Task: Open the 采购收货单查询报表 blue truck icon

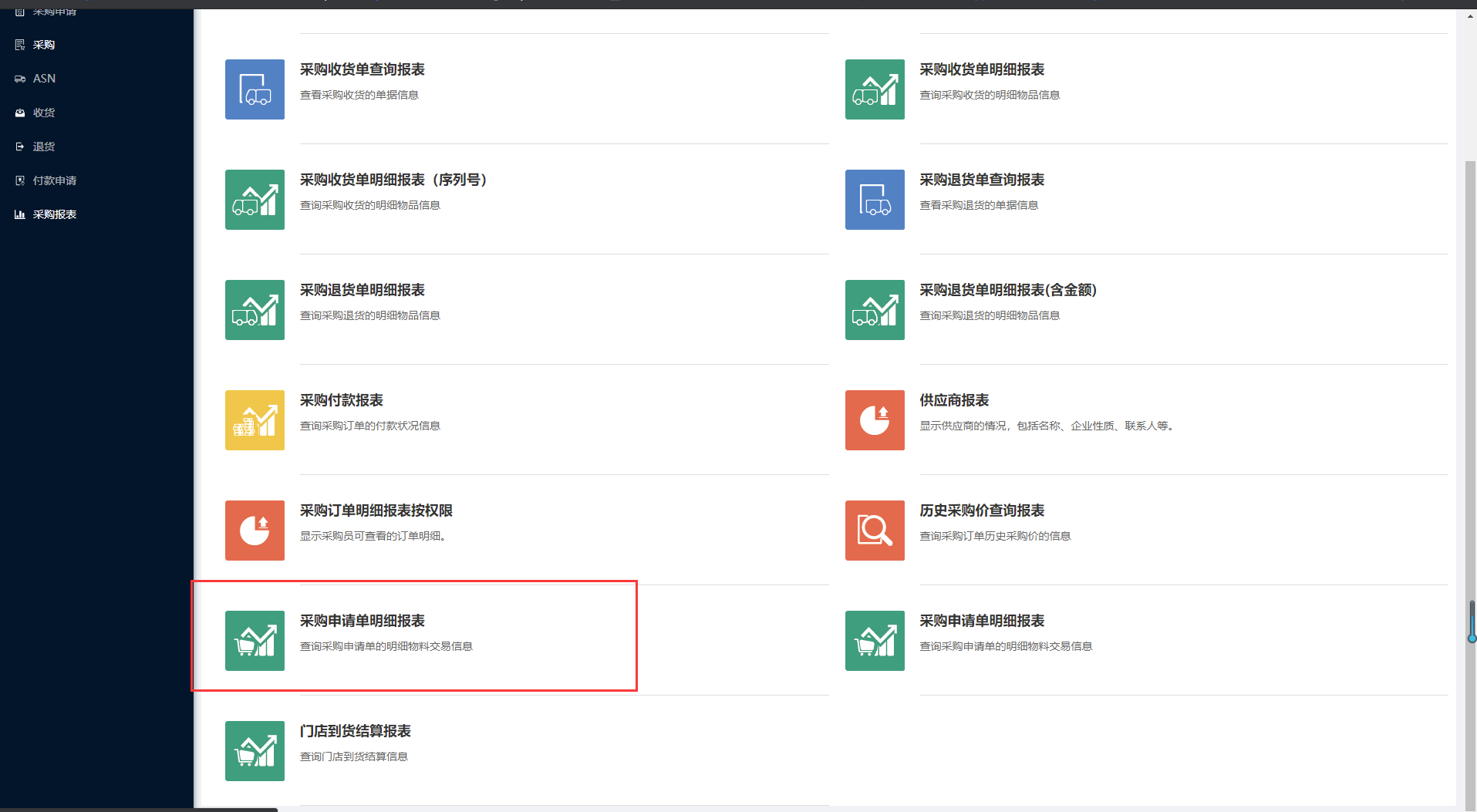Action: pos(255,89)
